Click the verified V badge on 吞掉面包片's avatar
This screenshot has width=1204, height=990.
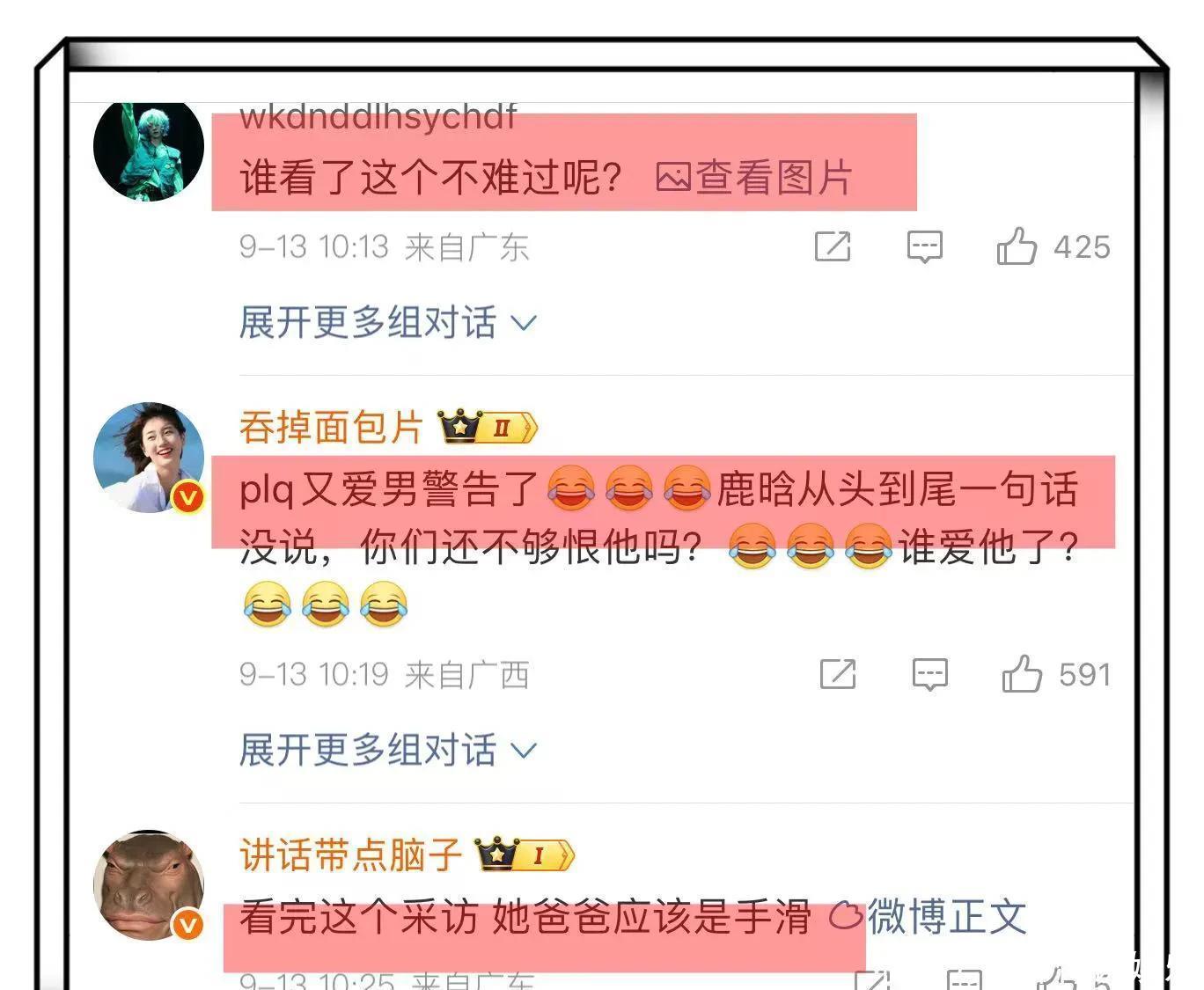coord(187,498)
